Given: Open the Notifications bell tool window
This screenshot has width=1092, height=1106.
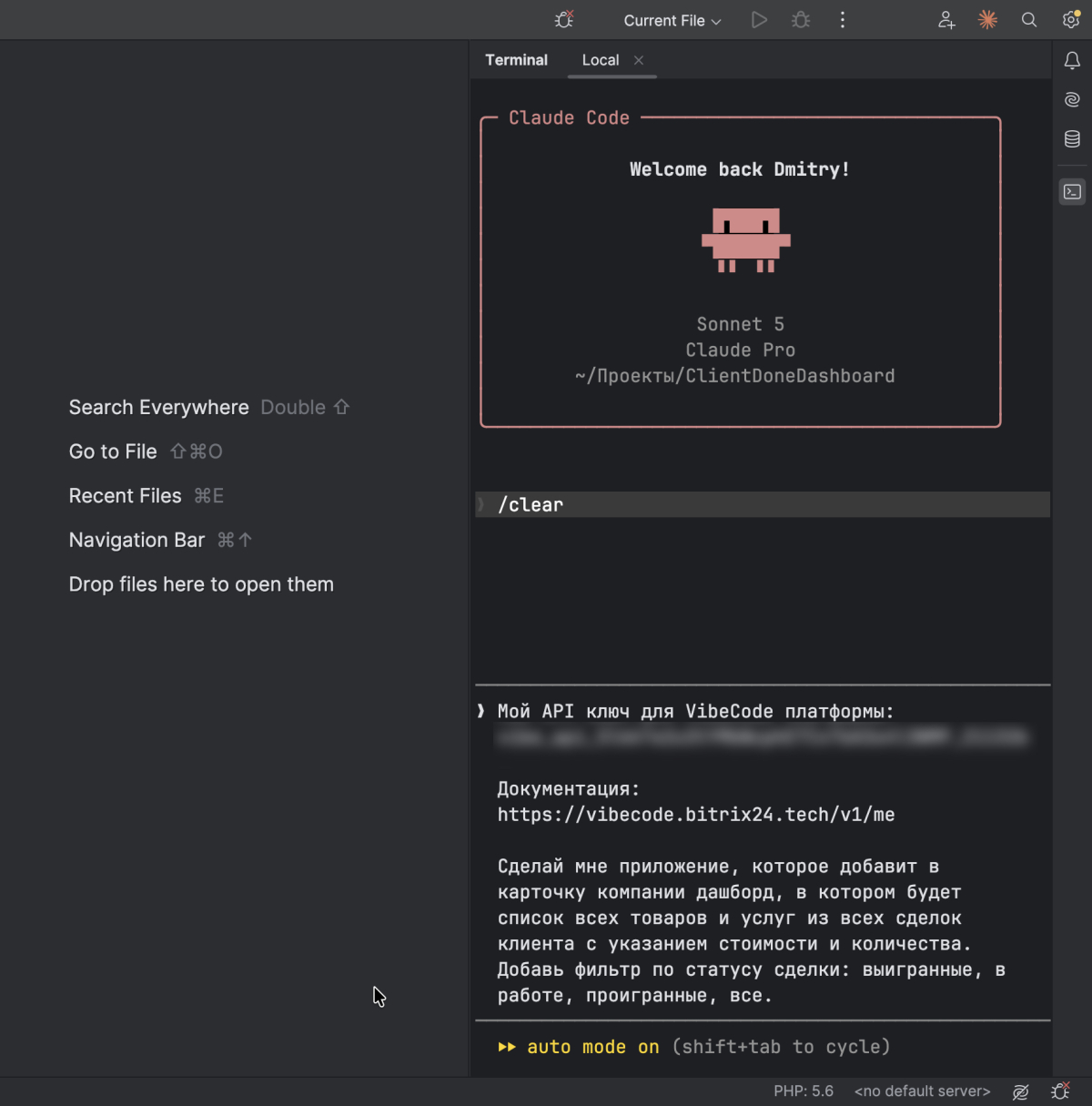Looking at the screenshot, I should [x=1072, y=60].
